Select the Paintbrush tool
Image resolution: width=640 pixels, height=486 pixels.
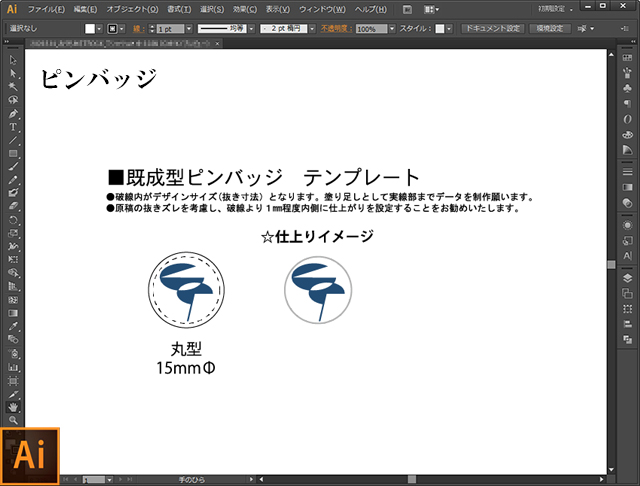13,166
